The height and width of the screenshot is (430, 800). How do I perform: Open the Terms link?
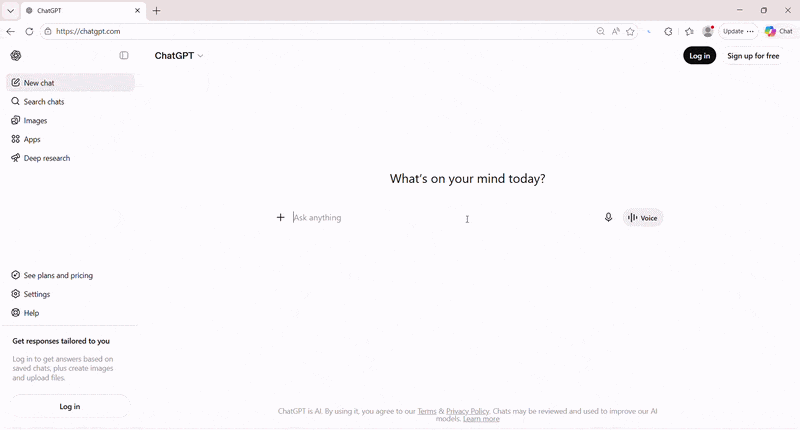pyautogui.click(x=427, y=411)
